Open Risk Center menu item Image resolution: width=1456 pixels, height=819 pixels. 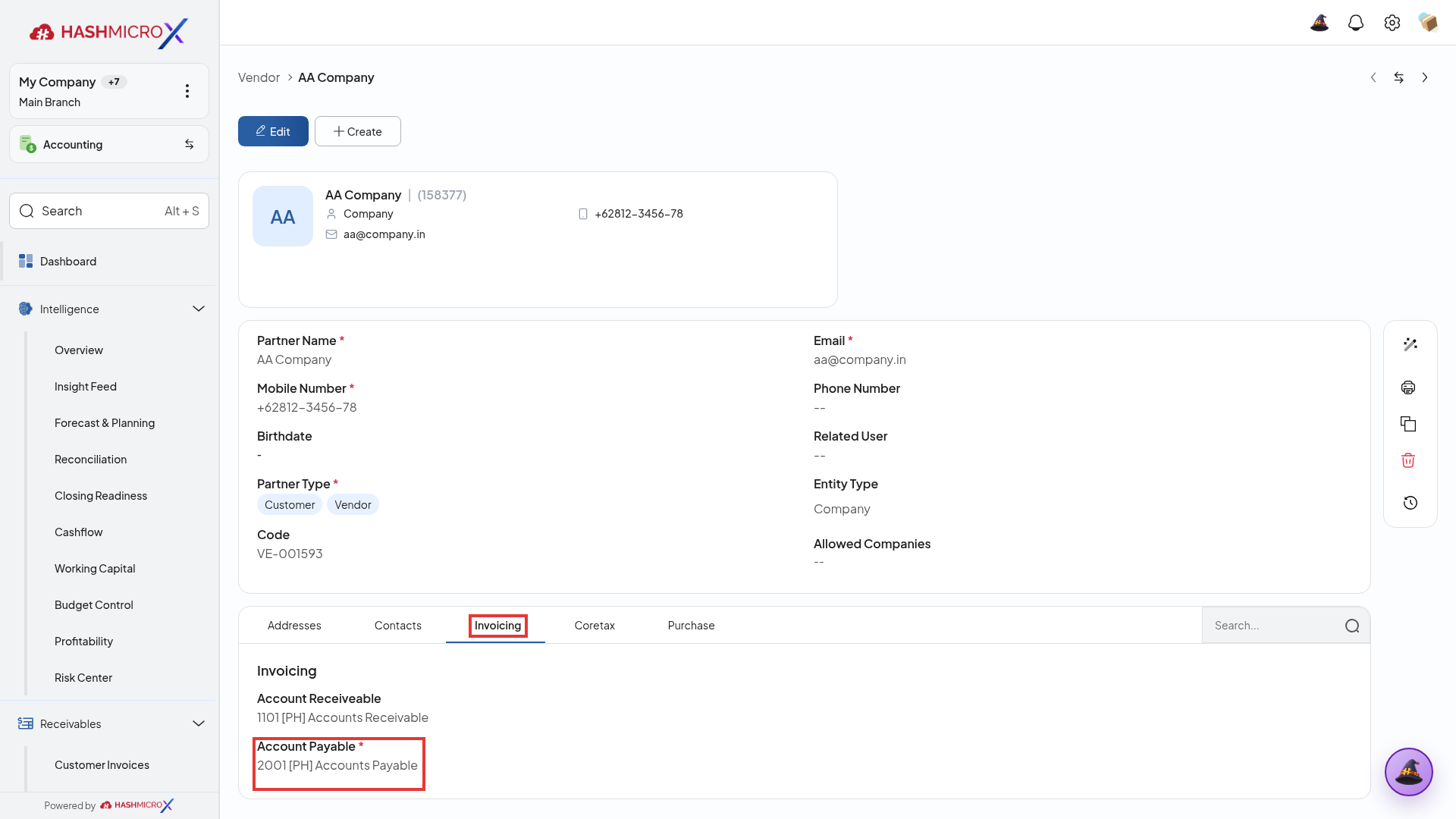83,678
